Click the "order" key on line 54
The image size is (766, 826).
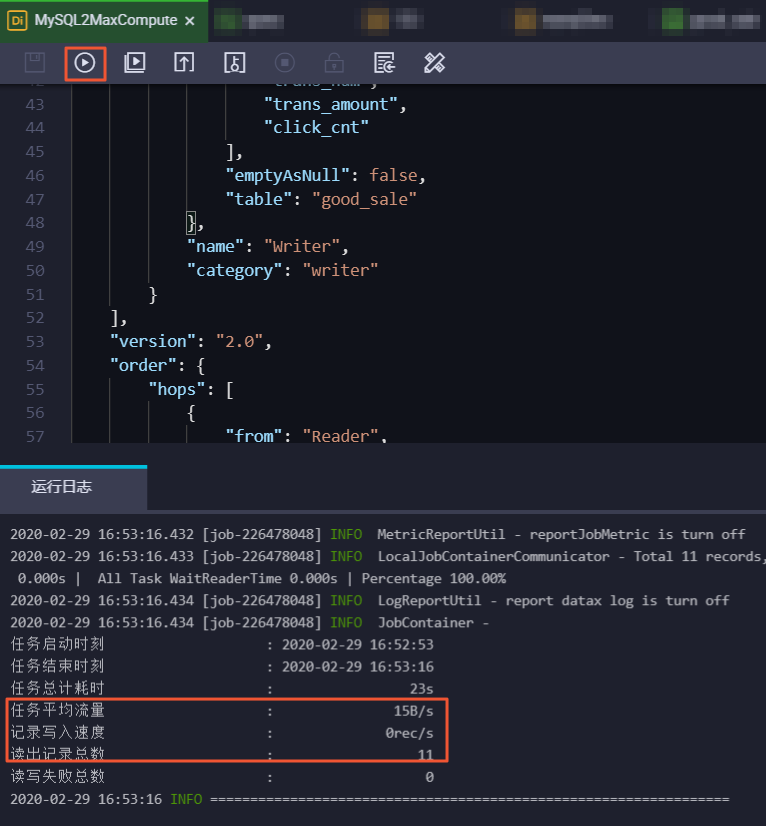pos(143,365)
